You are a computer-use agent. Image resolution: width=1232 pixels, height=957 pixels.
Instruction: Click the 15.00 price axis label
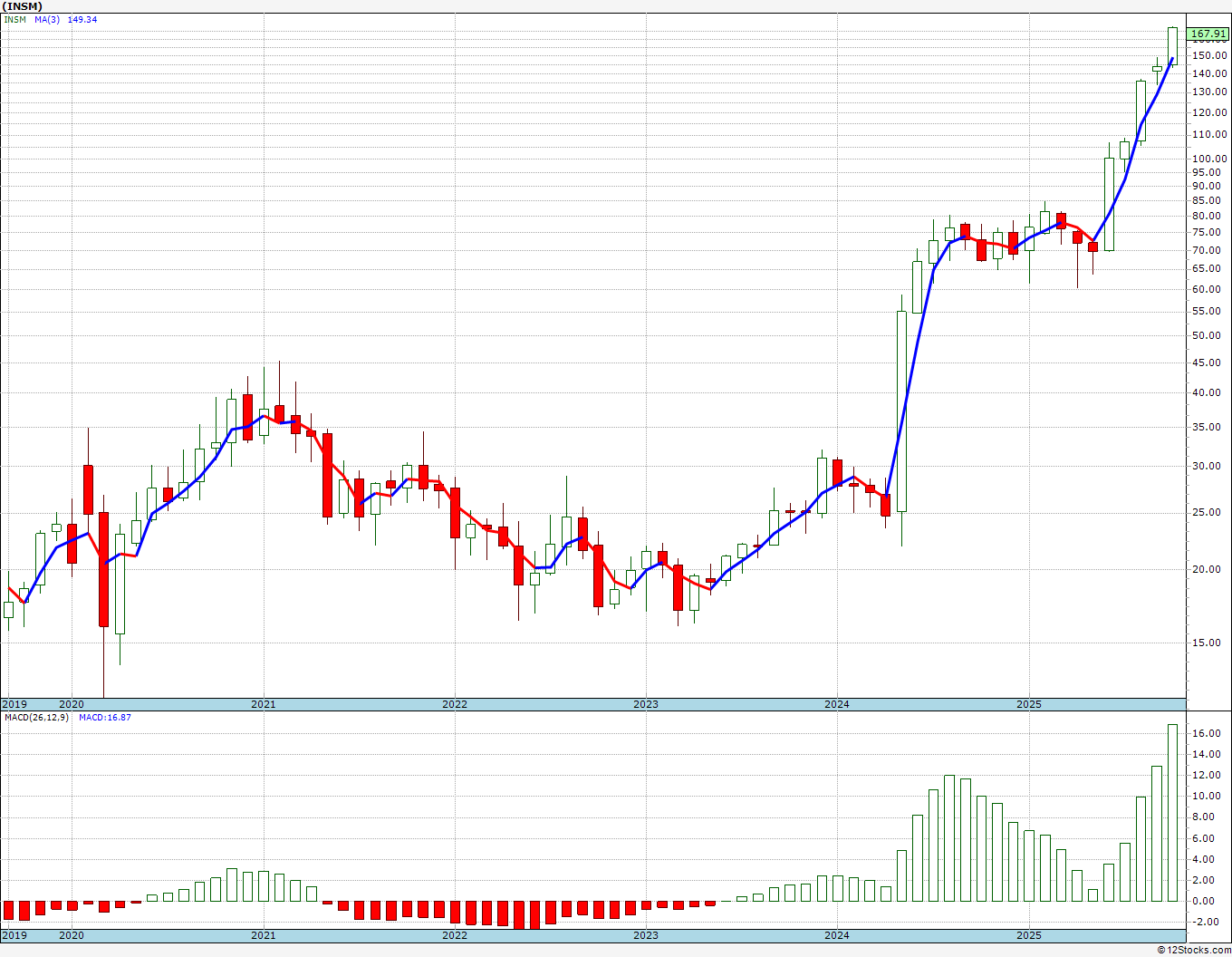click(x=1207, y=643)
